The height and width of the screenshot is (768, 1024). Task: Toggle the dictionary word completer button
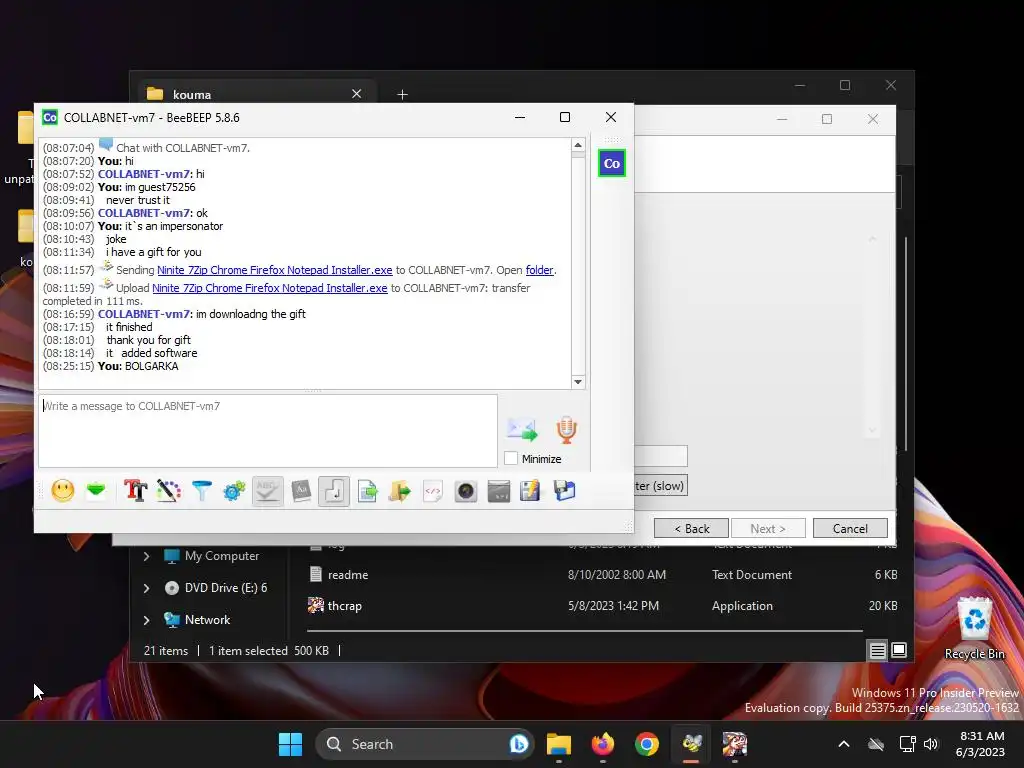pyautogui.click(x=301, y=490)
